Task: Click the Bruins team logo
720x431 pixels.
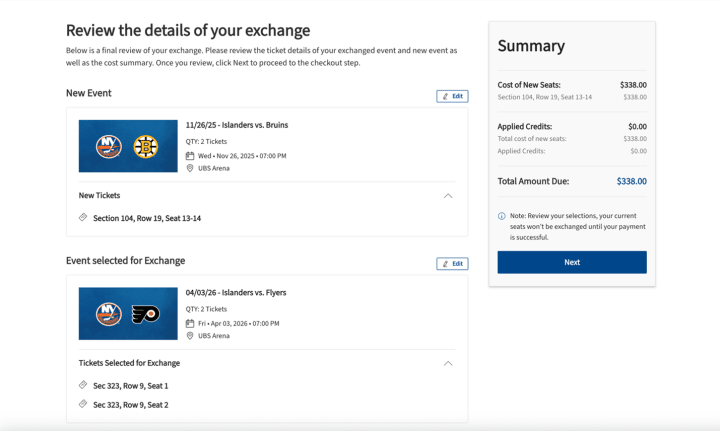Action: click(146, 146)
